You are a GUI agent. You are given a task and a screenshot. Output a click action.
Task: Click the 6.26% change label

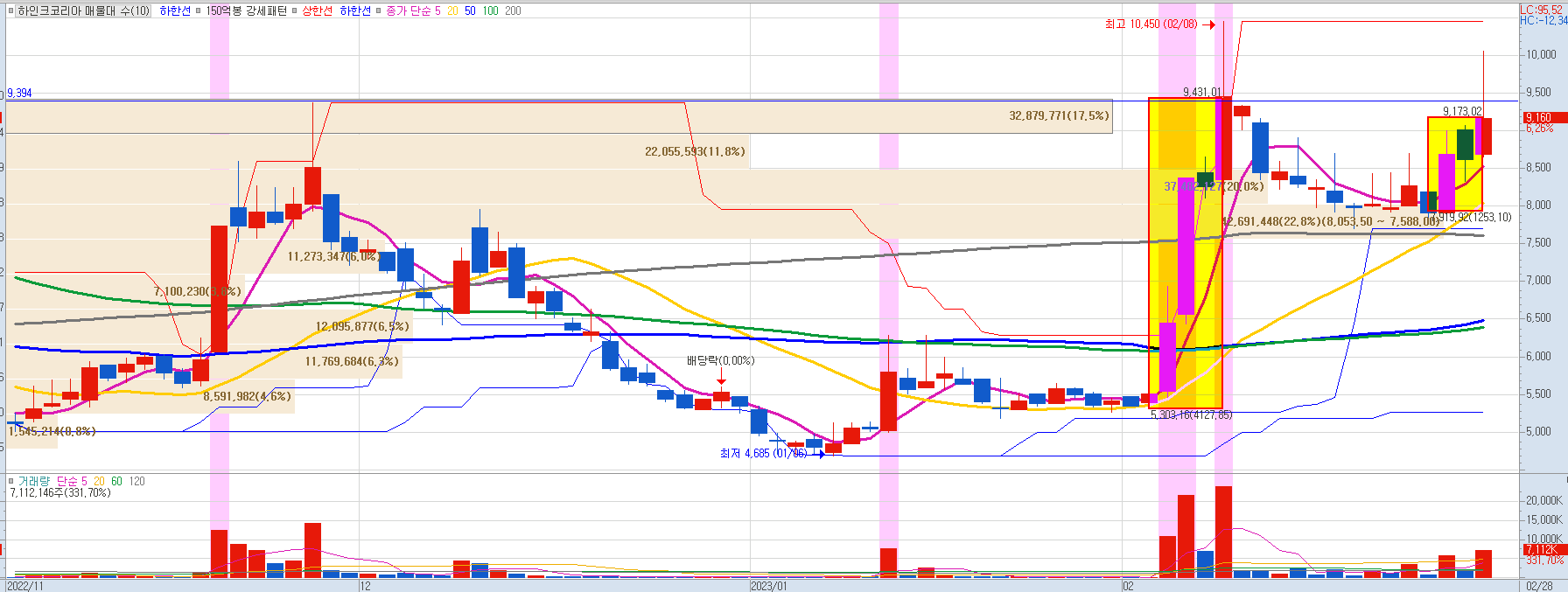(1540, 129)
